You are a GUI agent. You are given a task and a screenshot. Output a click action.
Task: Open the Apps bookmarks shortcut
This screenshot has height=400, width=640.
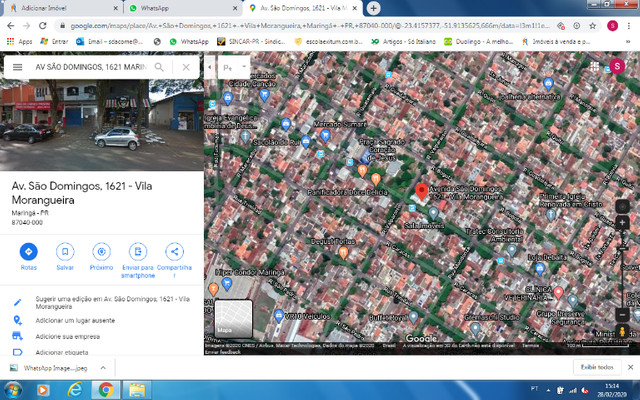[20, 41]
